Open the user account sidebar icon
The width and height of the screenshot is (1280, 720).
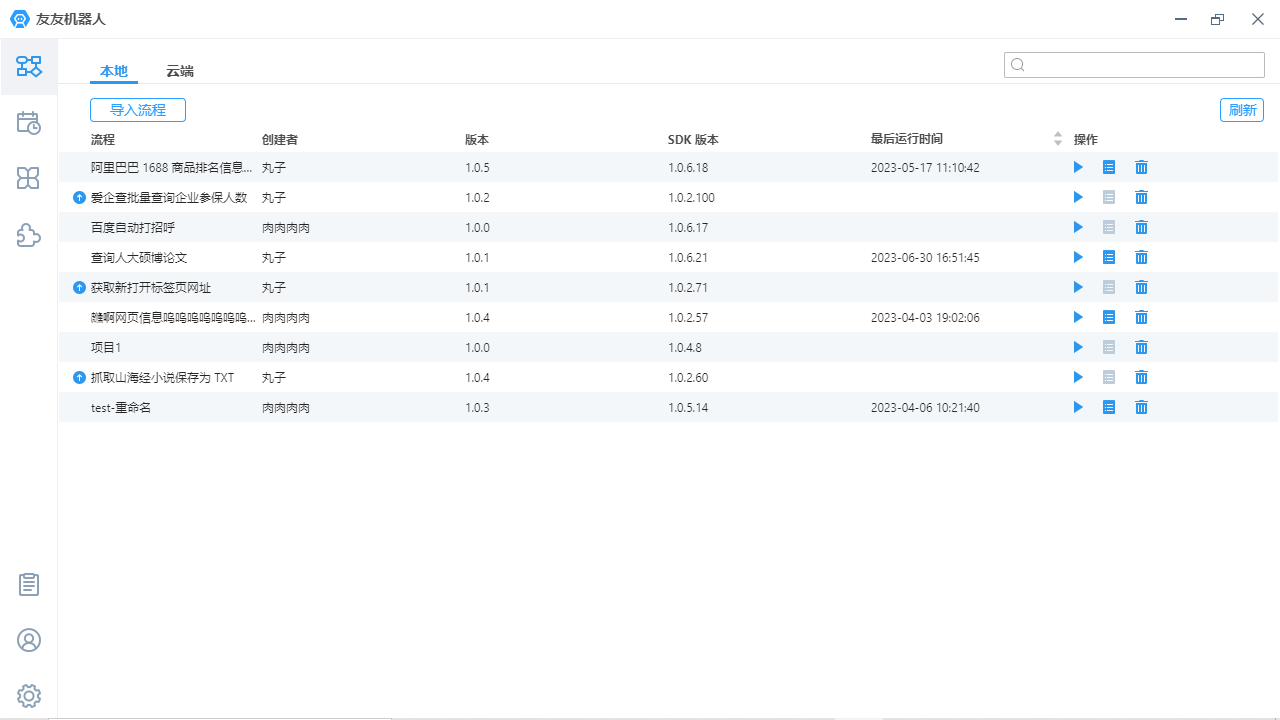pos(29,640)
